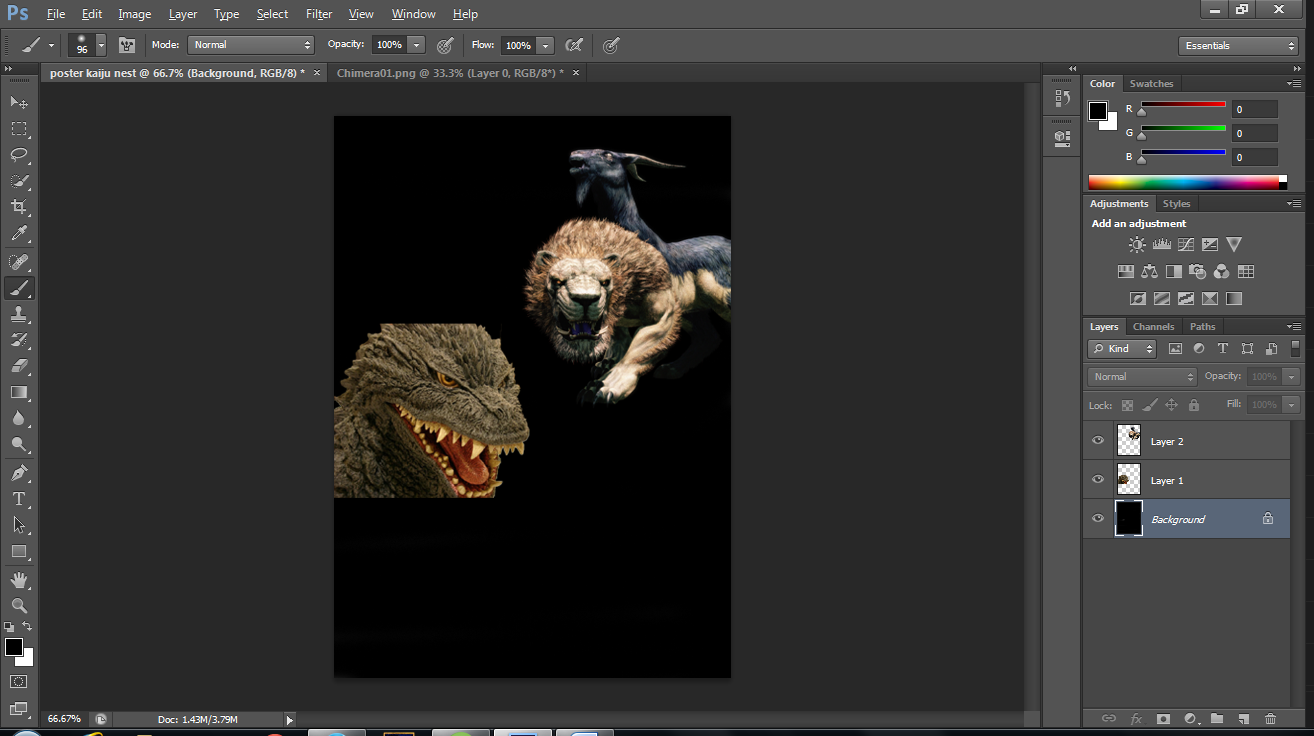1314x736 pixels.
Task: Switch to the Channels tab
Action: tap(1153, 327)
